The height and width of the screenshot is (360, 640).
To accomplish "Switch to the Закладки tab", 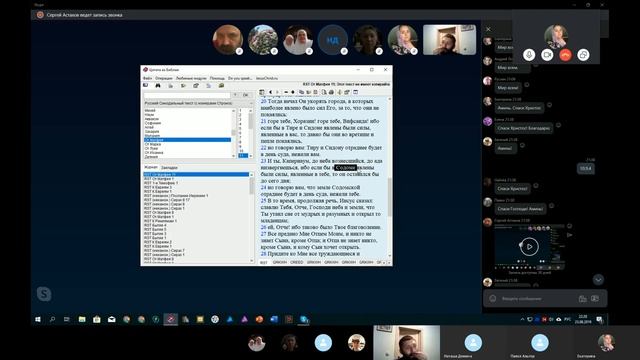I will point(169,168).
